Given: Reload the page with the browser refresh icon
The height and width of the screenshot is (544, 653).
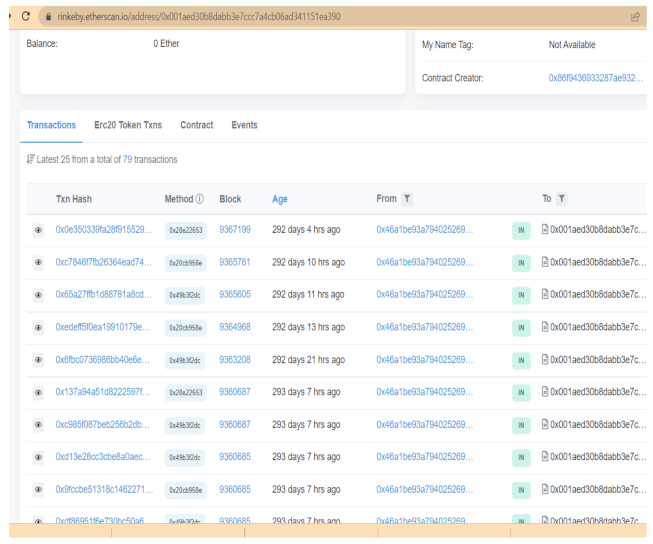Looking at the screenshot, I should pyautogui.click(x=24, y=16).
